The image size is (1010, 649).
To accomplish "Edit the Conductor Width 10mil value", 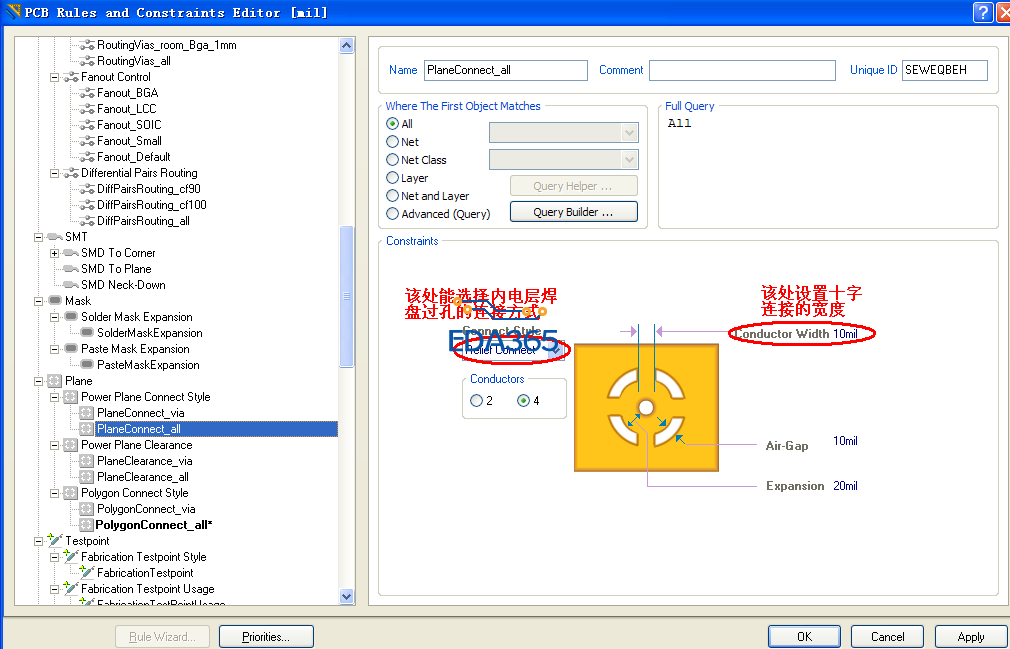I will coord(845,334).
